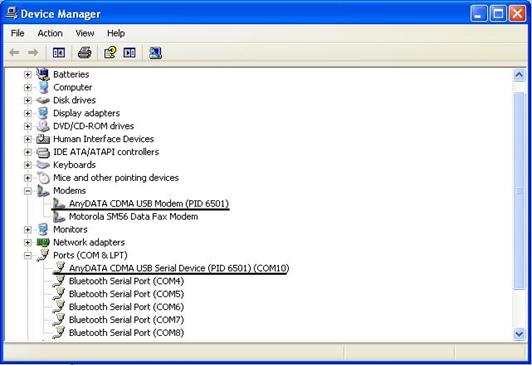Open the File menu
Viewport: 532px width, 365px height.
tap(18, 33)
